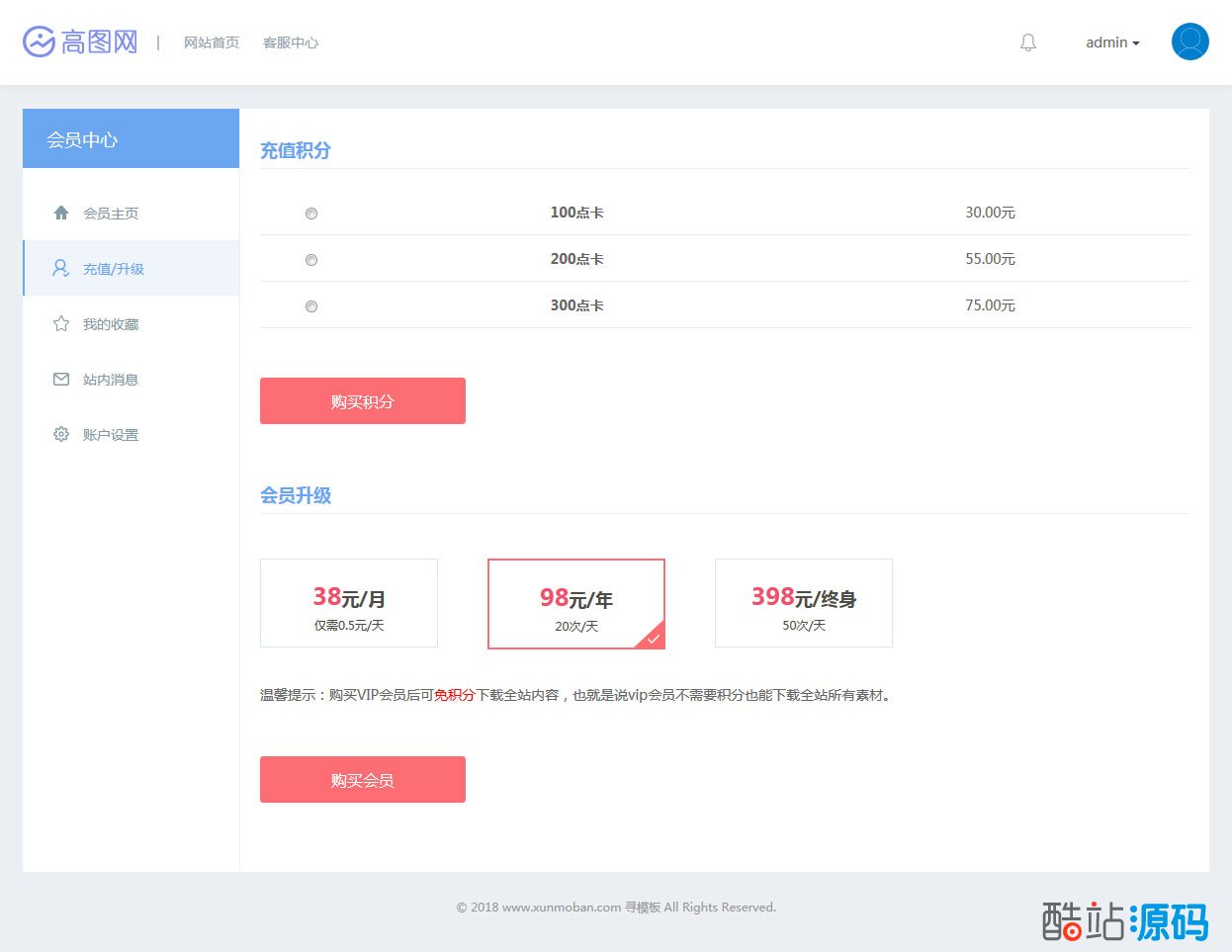Click the star icon beside 我的收藏
Screen dimensions: 1232x952
61,324
